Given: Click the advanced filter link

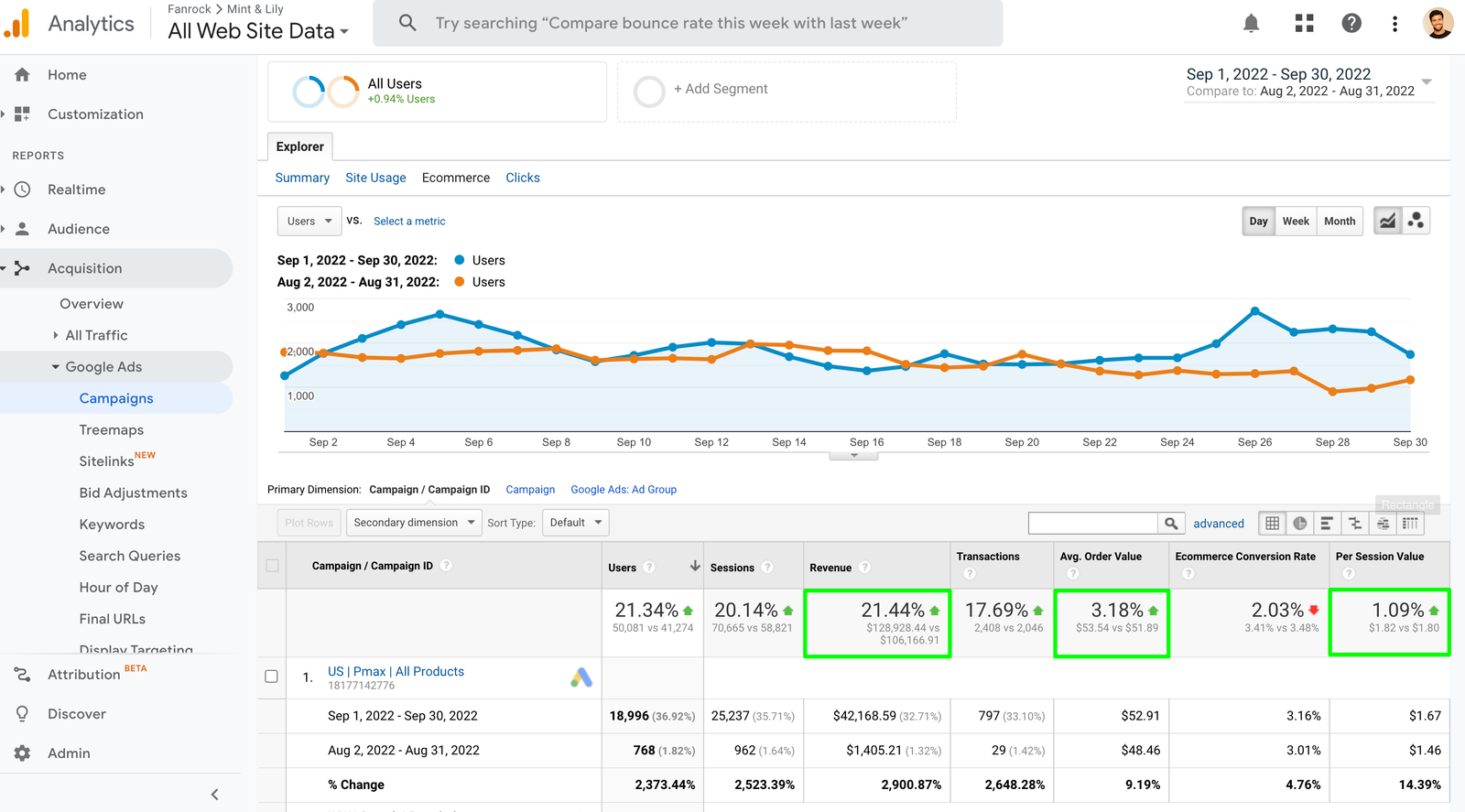Looking at the screenshot, I should [1218, 524].
